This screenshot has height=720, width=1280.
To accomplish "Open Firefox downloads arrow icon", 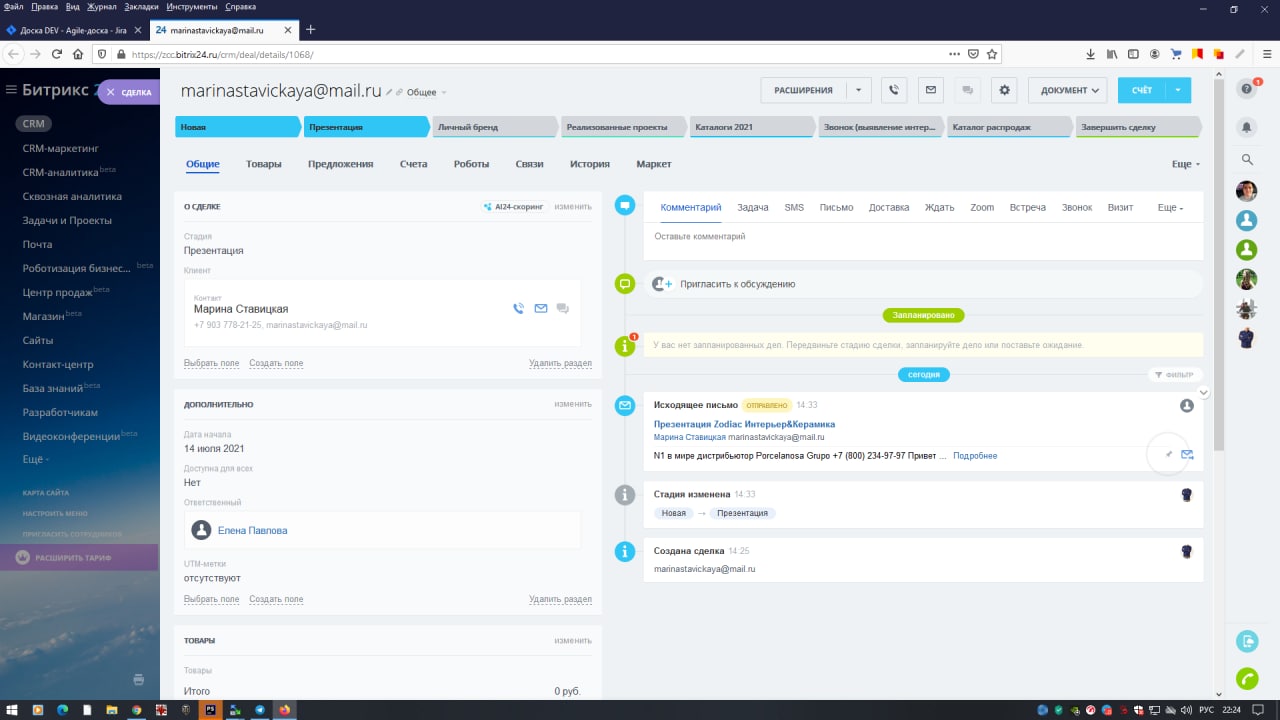I will tap(1090, 54).
